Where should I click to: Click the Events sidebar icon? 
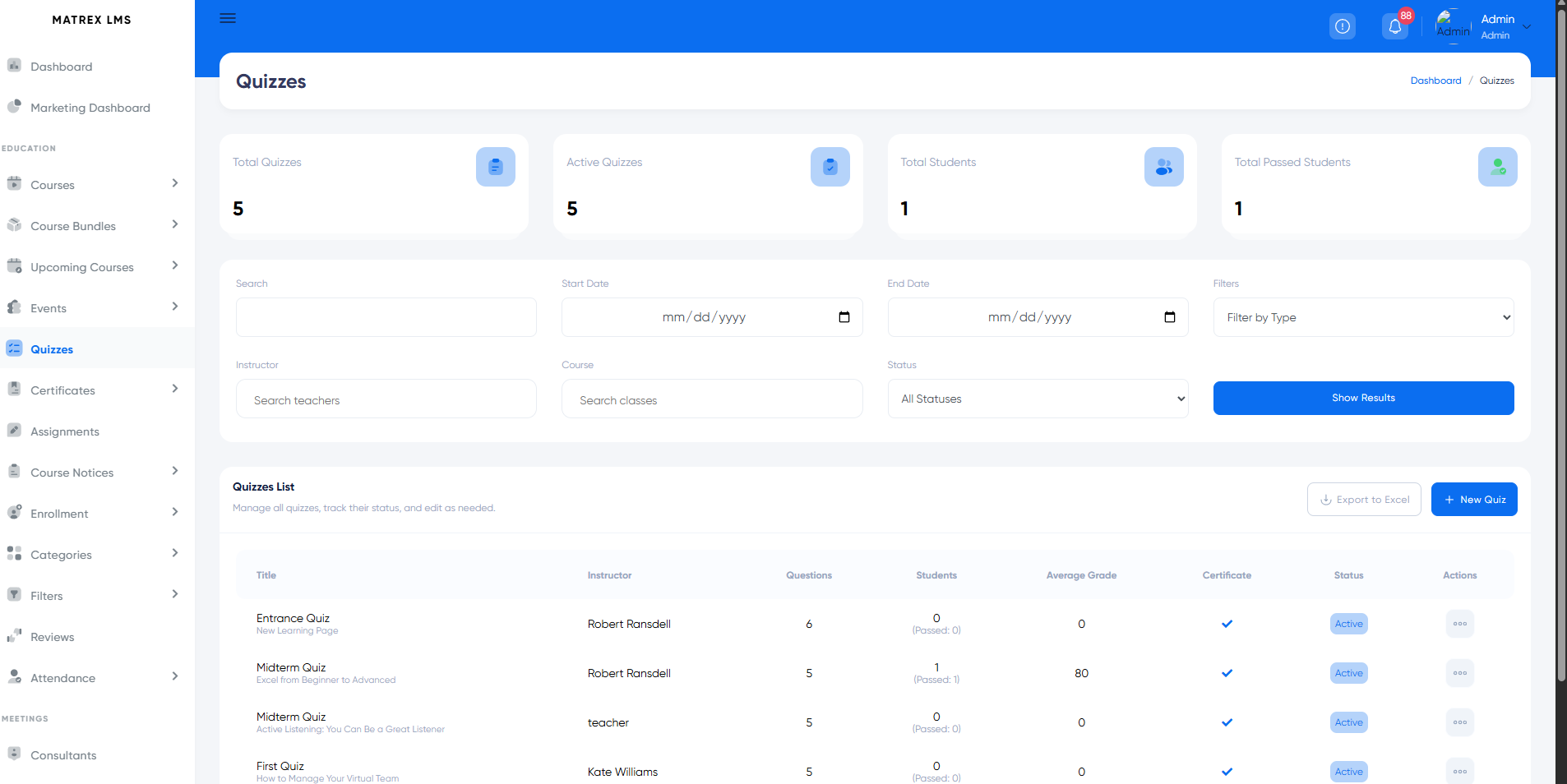point(14,307)
